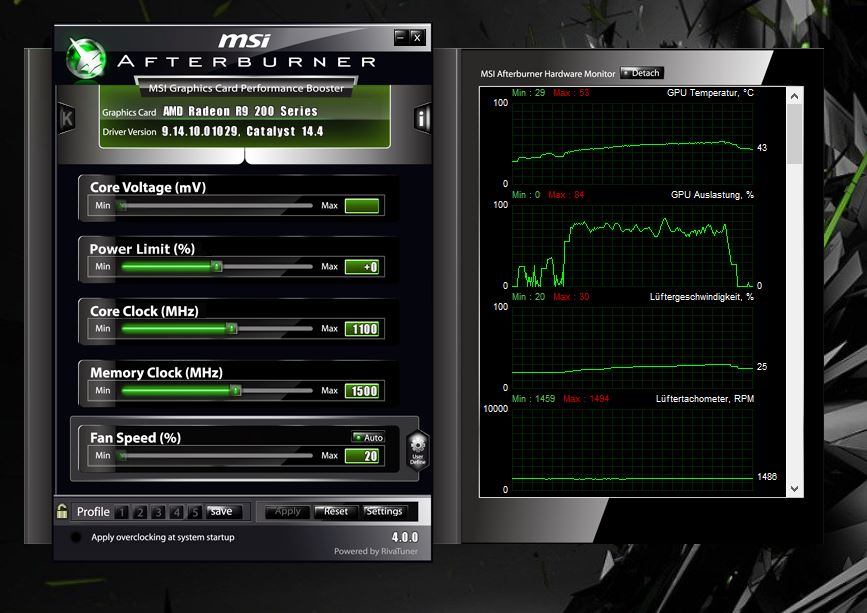Click the GPU Temperatur graph
Screen dimensions: 867x613
pos(632,143)
